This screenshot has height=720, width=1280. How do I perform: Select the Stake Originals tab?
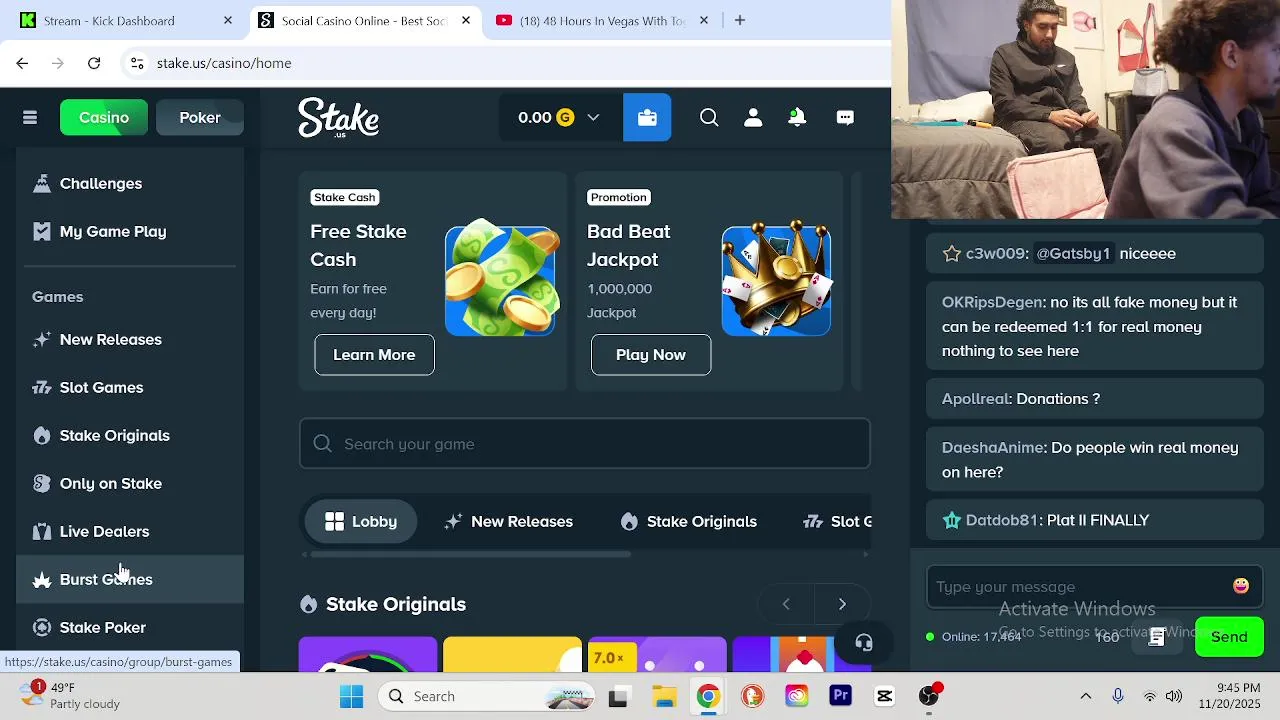pos(688,521)
